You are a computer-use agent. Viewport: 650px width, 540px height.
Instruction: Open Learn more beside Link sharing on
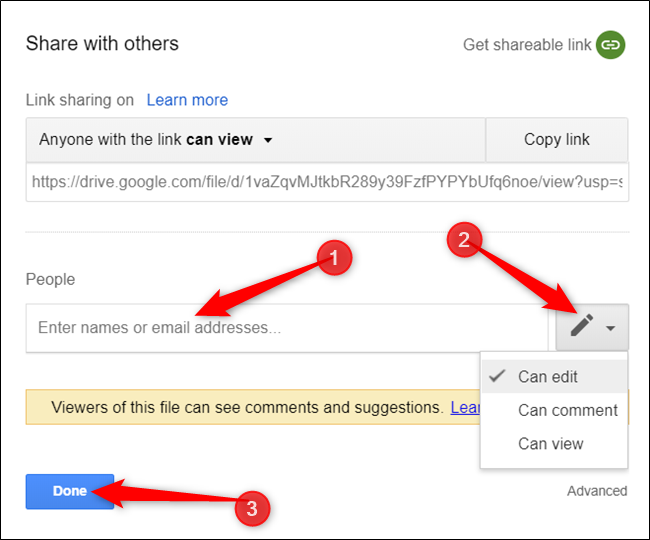187,100
